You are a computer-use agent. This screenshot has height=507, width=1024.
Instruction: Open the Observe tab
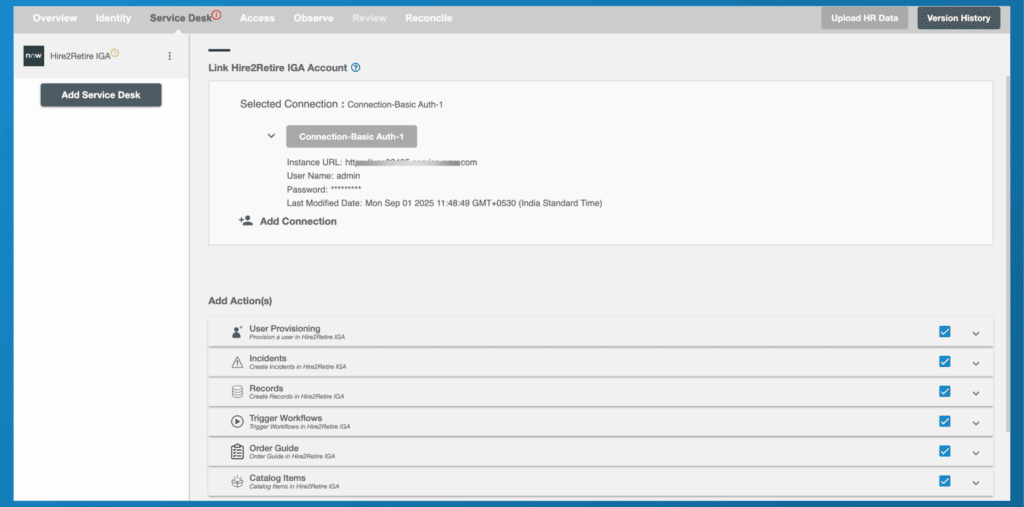(x=313, y=18)
